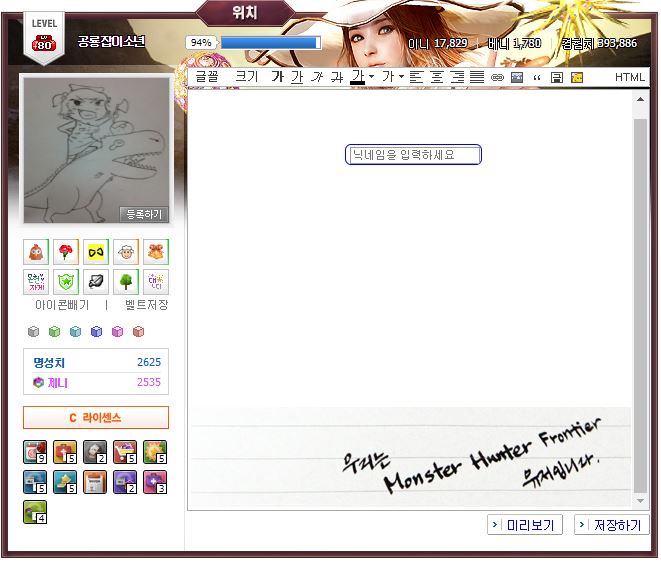Choose the gray cube color
Viewport: 661px width, 567px height.
pyautogui.click(x=33, y=332)
